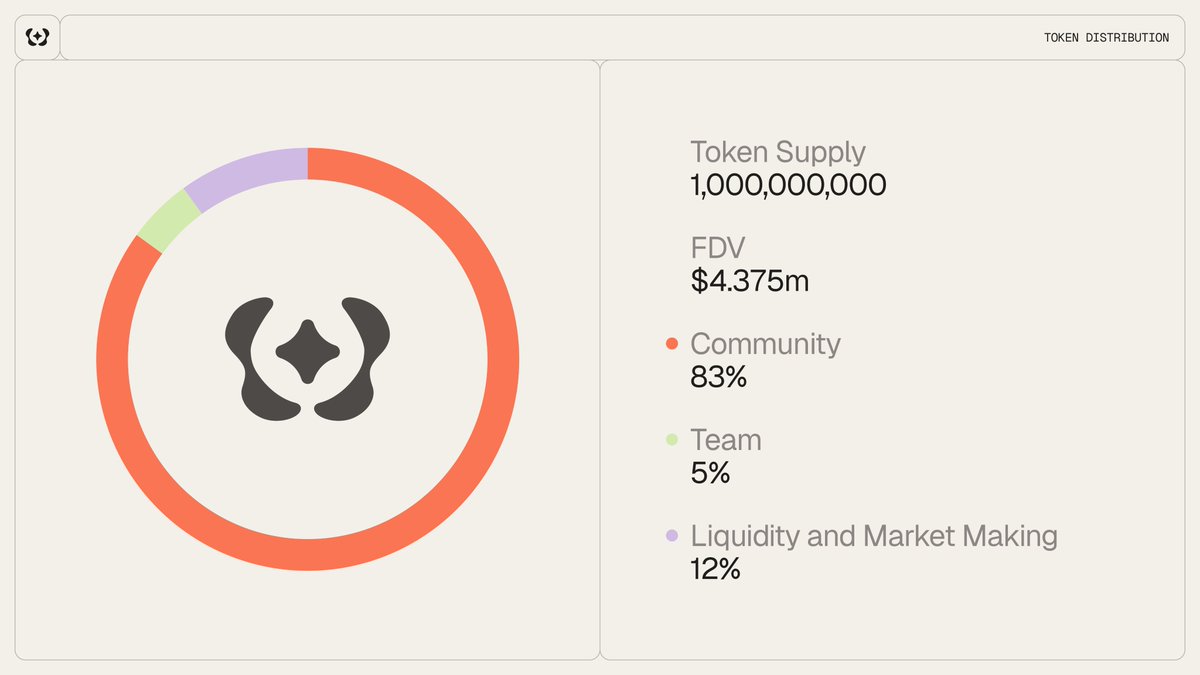1200x675 pixels.
Task: Click the 83% value
Action: (719, 378)
